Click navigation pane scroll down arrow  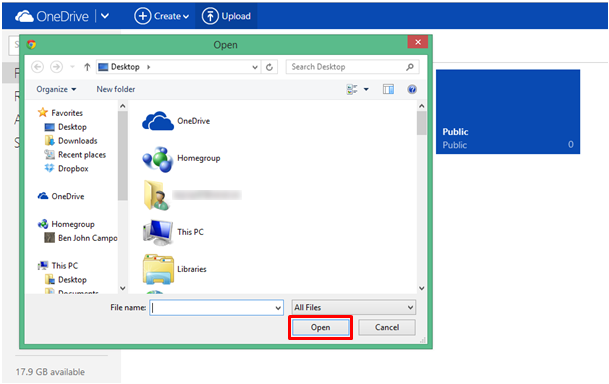coord(123,288)
